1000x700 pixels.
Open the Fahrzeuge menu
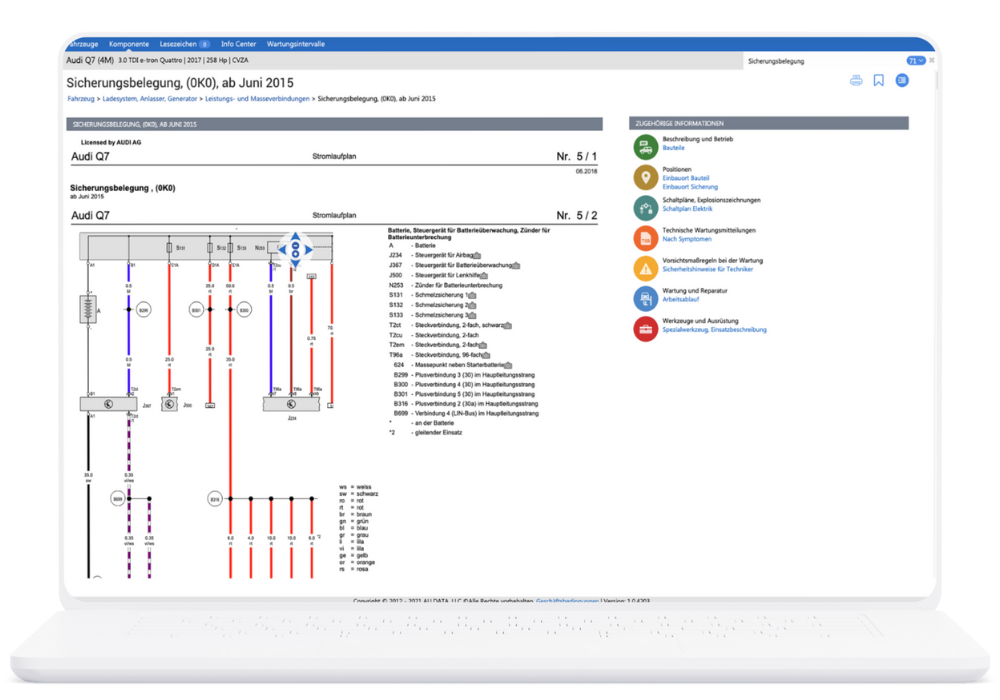pyautogui.click(x=84, y=44)
